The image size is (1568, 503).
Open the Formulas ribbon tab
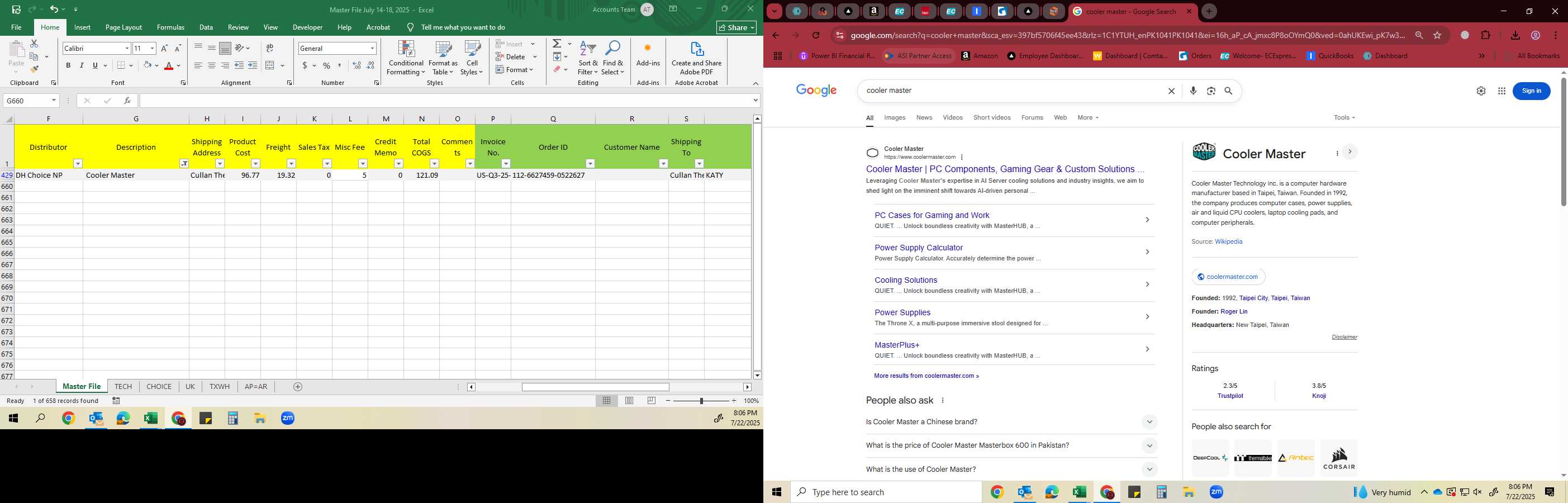pos(170,27)
